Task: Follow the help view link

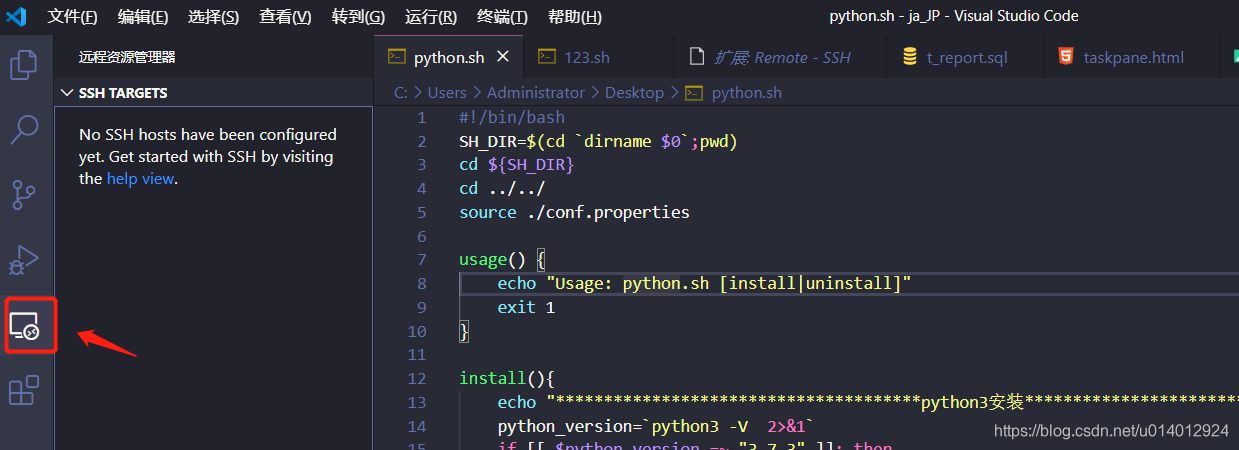Action: pos(140,179)
